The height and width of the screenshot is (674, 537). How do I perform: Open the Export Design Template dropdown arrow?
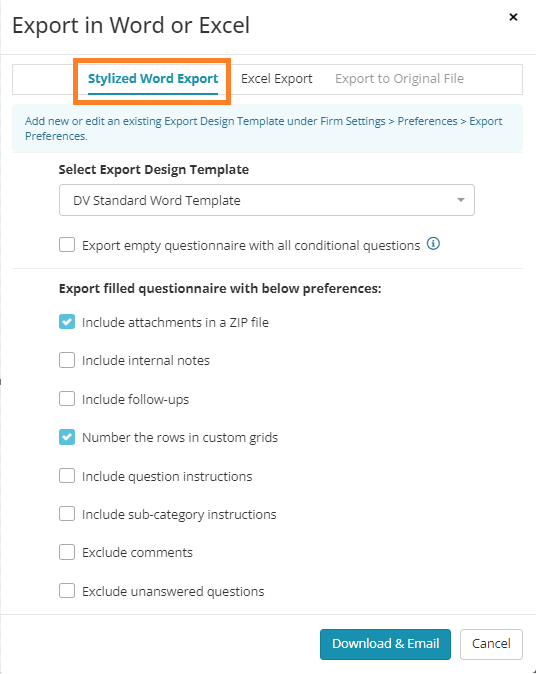461,200
